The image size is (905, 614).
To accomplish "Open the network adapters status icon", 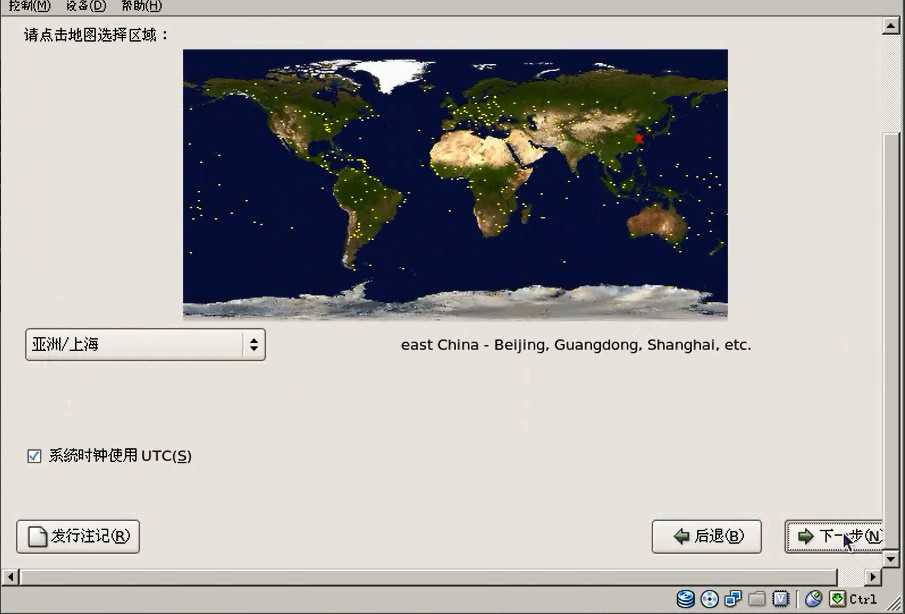I will (733, 599).
